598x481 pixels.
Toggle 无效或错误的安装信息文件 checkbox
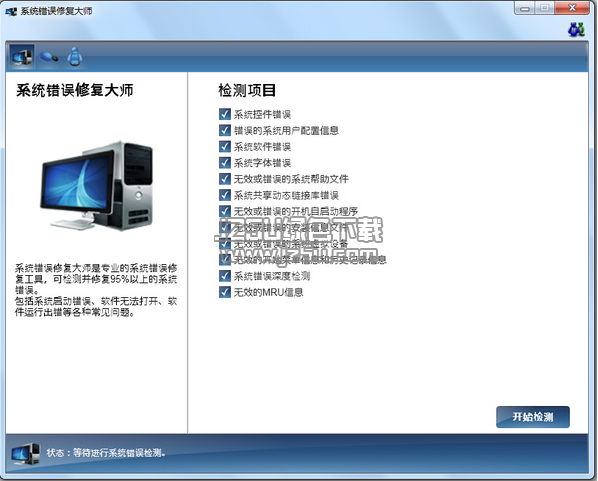pos(225,227)
